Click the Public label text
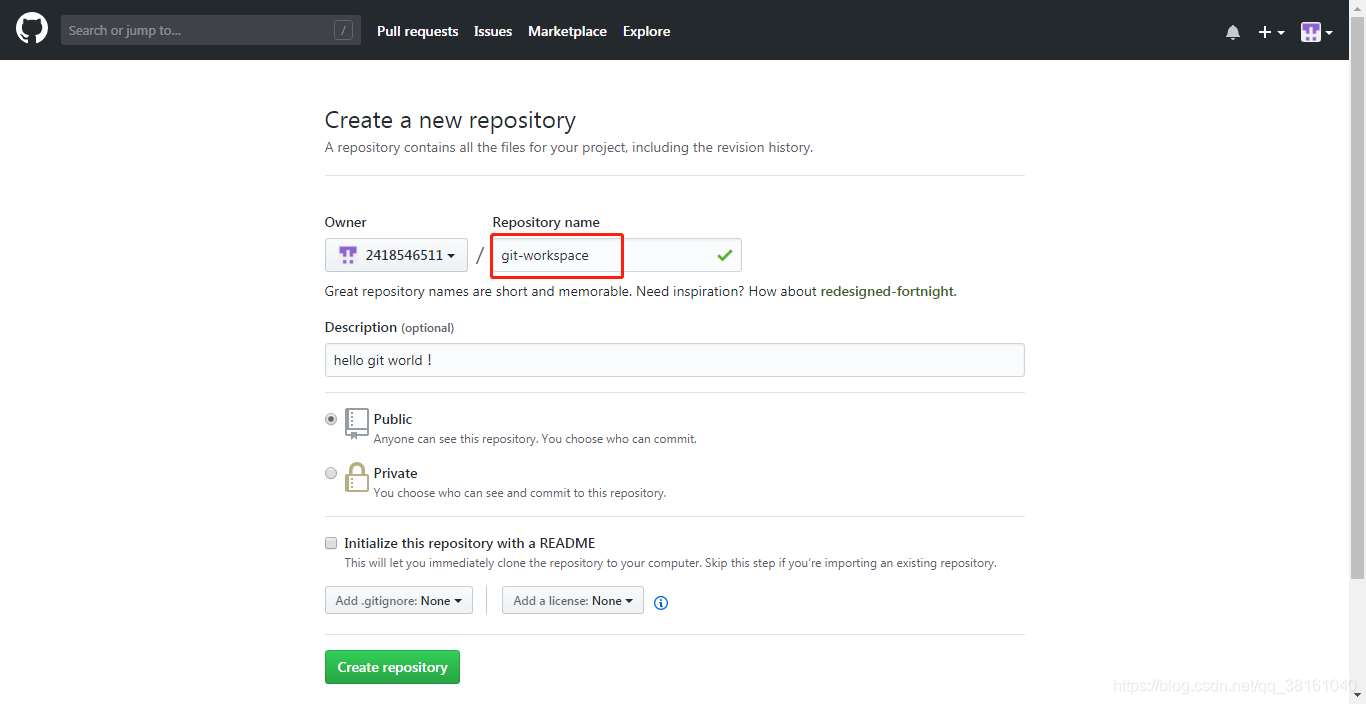This screenshot has width=1366, height=704. (x=393, y=419)
